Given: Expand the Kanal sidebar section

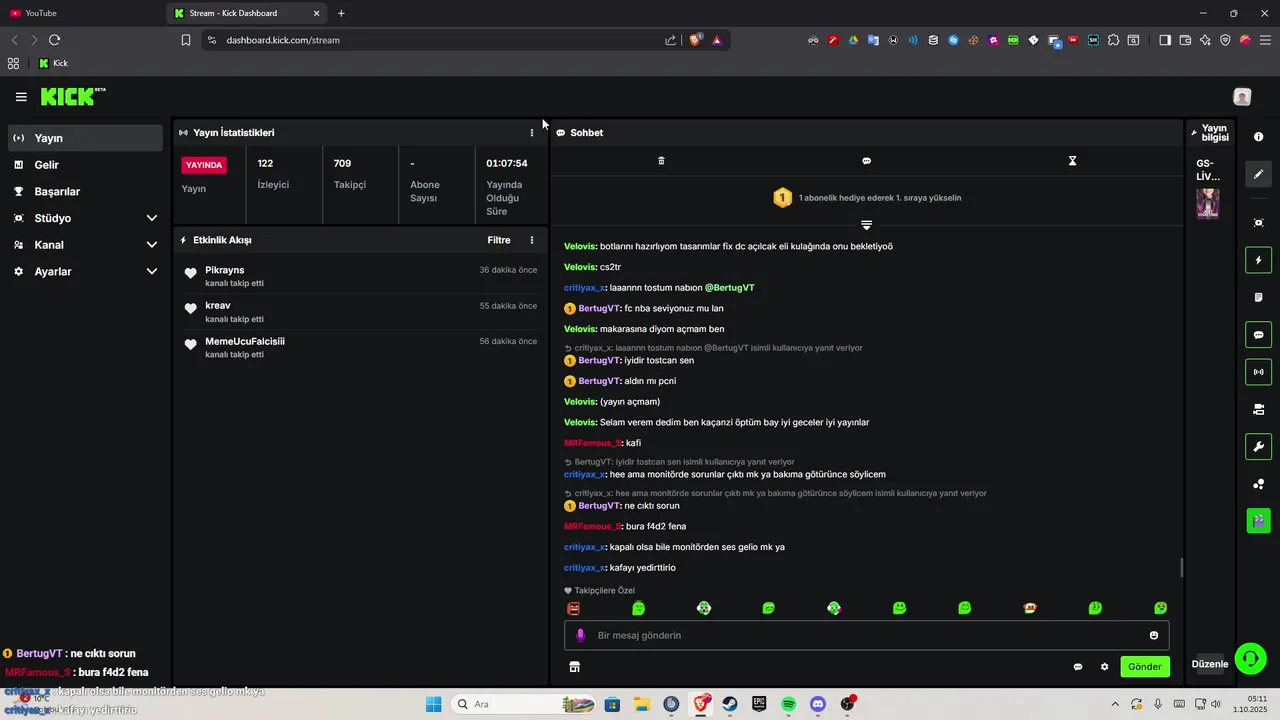Looking at the screenshot, I should (x=84, y=245).
